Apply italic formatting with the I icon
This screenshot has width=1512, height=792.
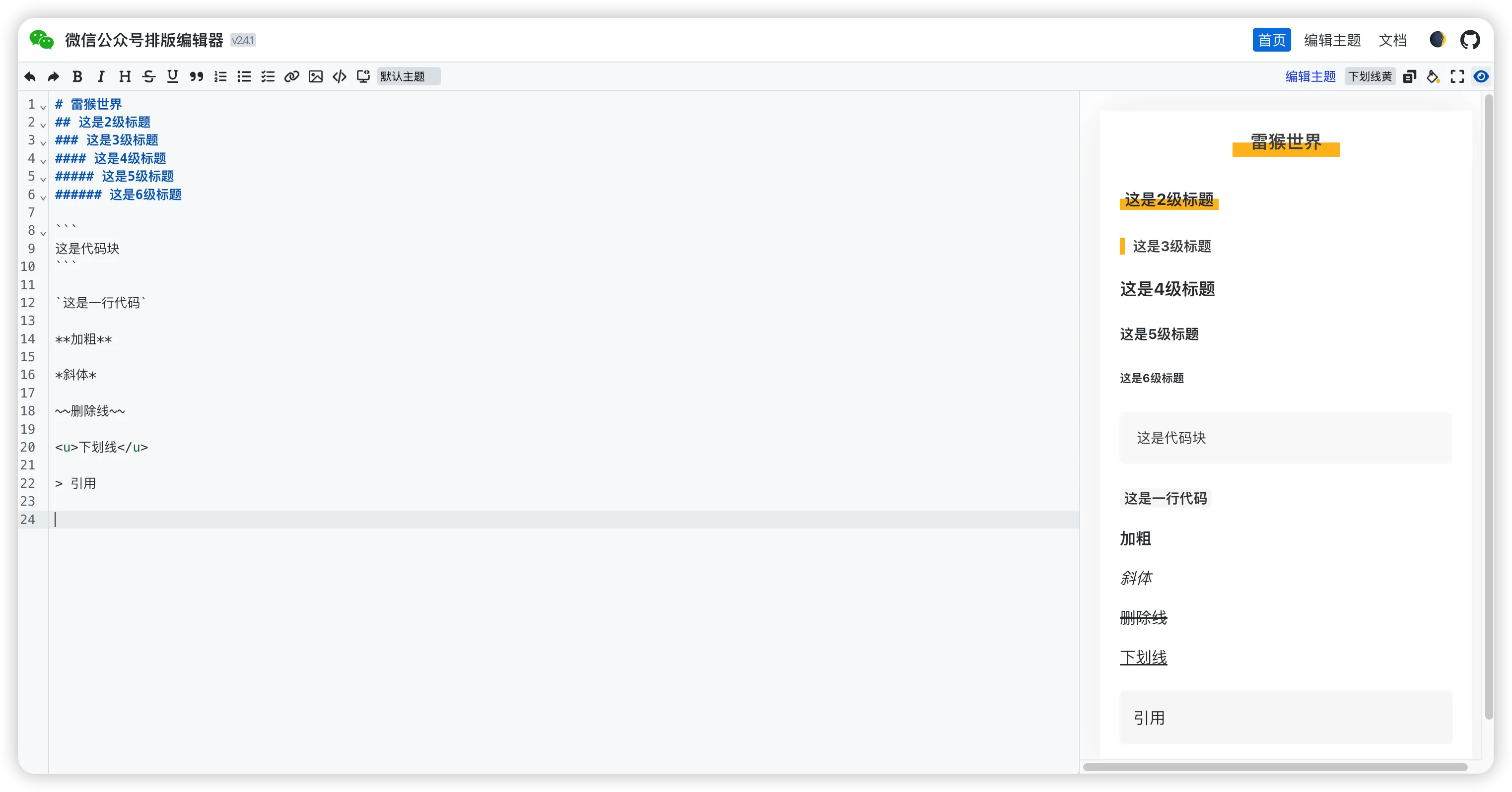[101, 76]
